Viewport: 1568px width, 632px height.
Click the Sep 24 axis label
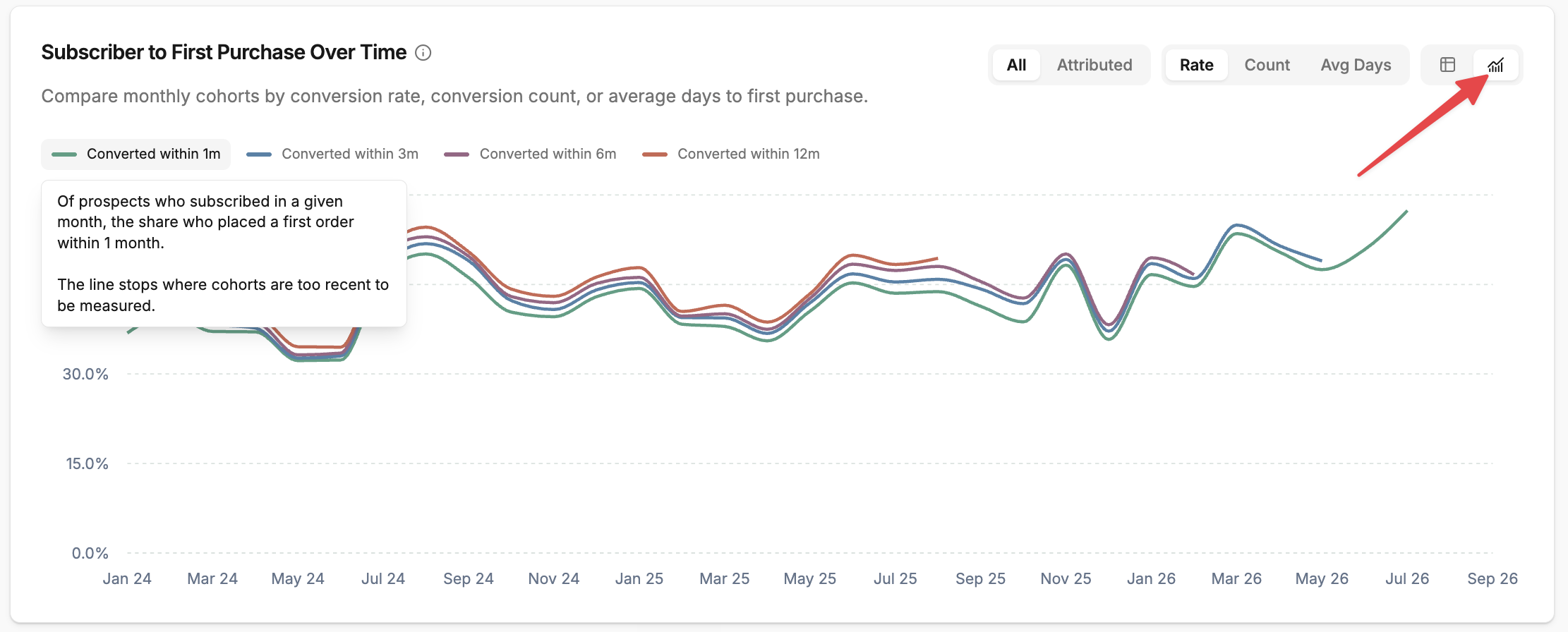468,578
